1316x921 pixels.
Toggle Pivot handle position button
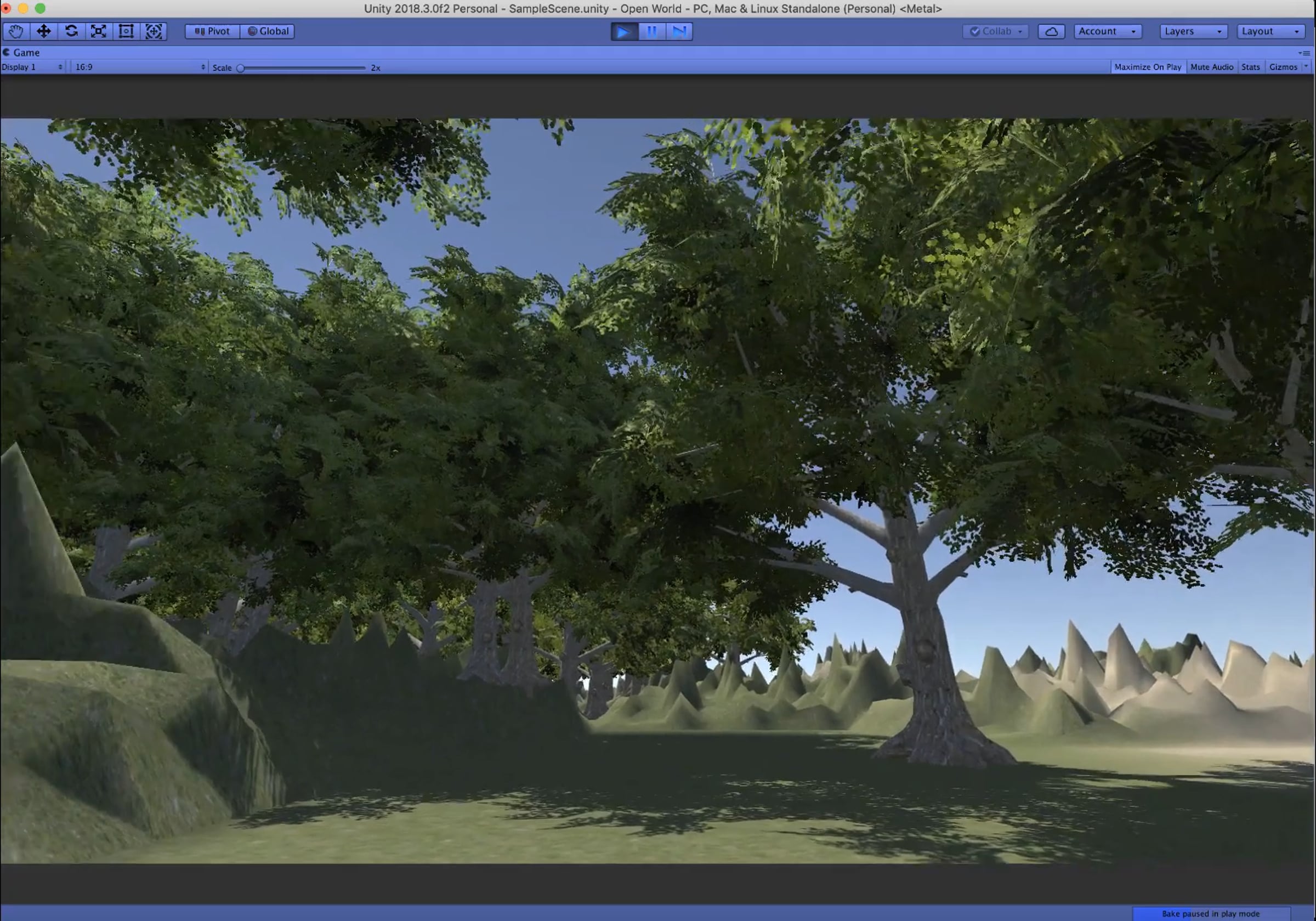[212, 31]
